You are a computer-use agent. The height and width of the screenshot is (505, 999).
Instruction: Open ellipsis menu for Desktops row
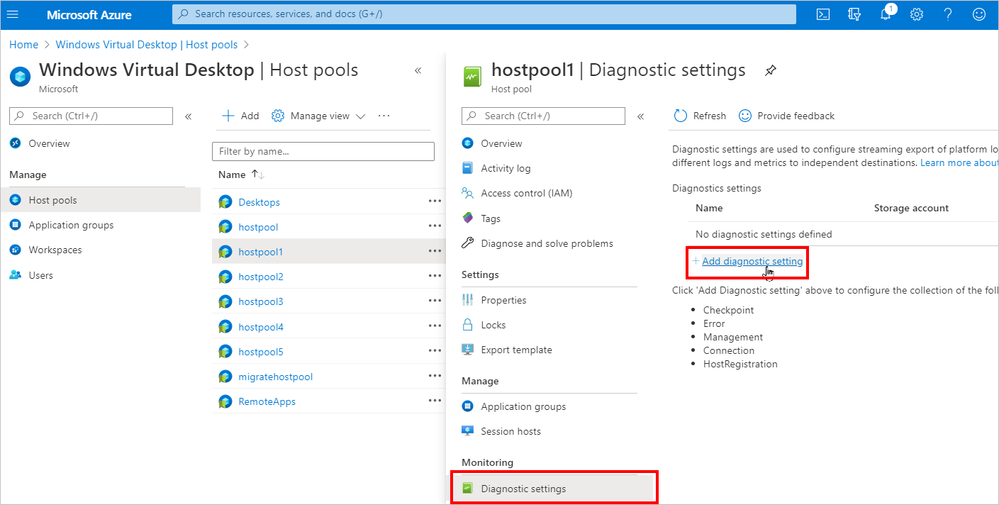coord(435,201)
